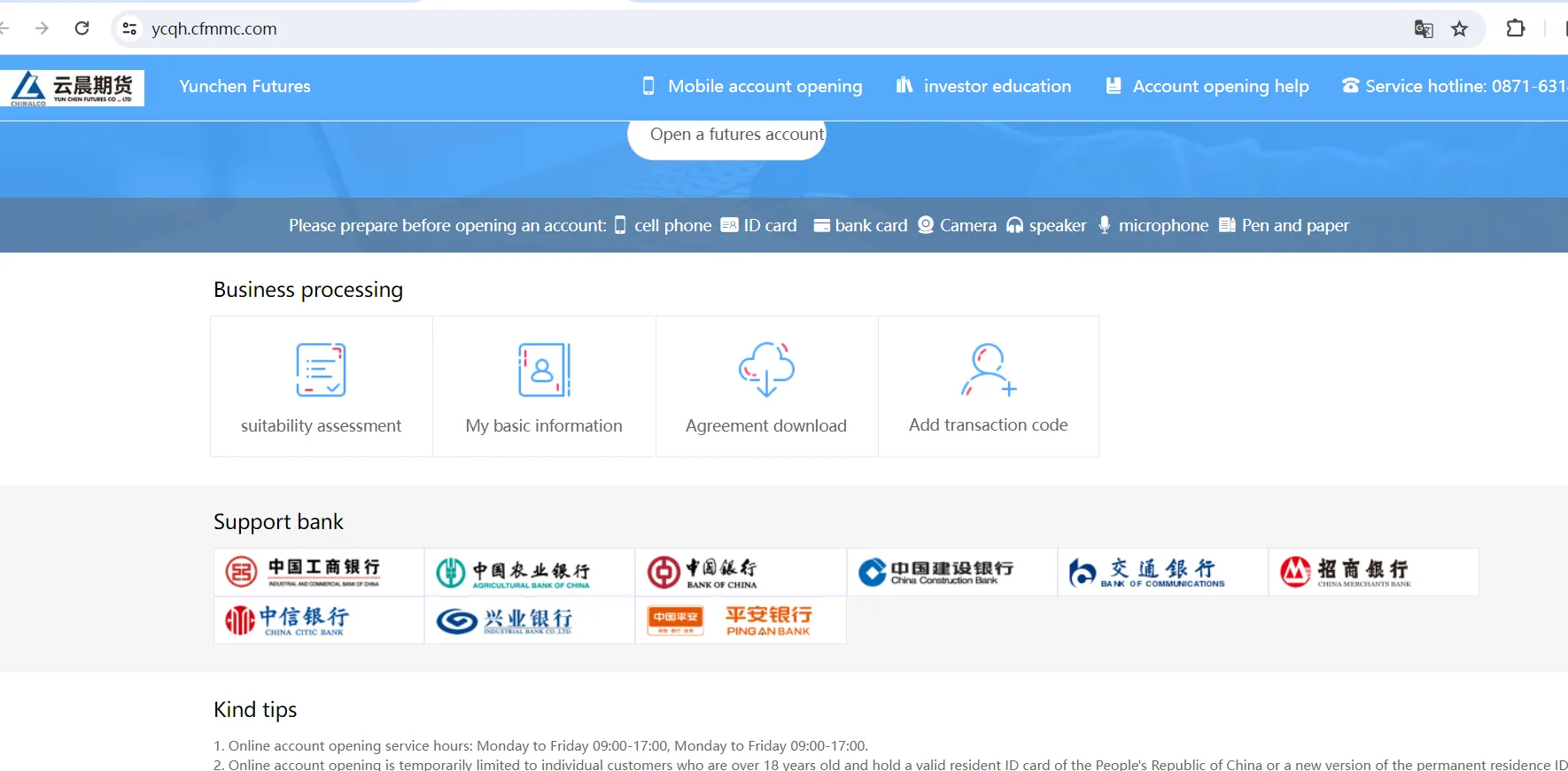Click the Business processing heading
Viewport: 1568px width, 771px height.
pos(308,290)
